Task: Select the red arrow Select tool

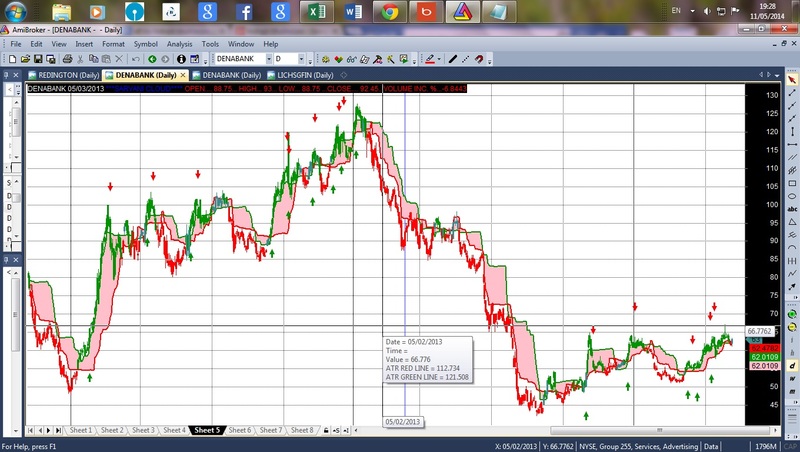Action: pyautogui.click(x=792, y=80)
